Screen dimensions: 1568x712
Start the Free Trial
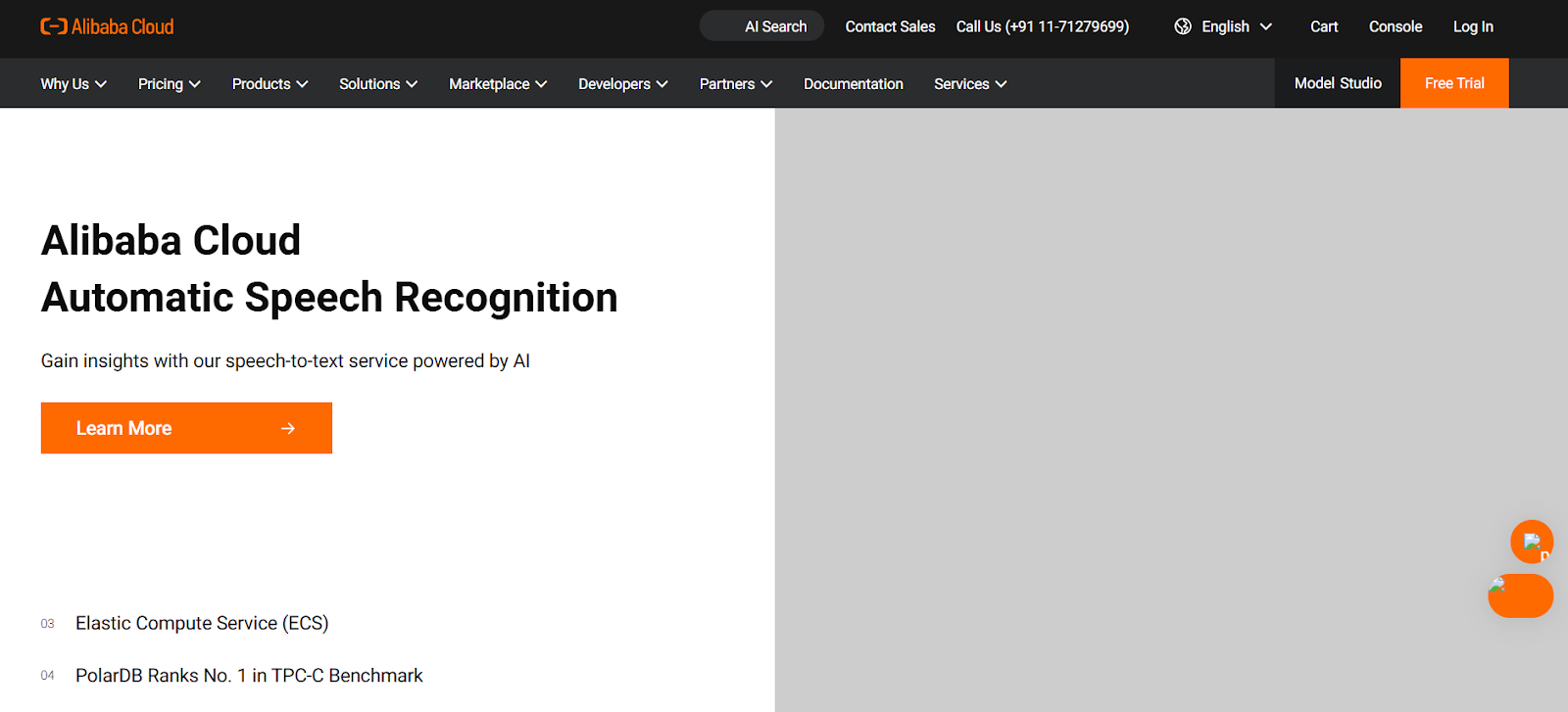click(x=1454, y=83)
